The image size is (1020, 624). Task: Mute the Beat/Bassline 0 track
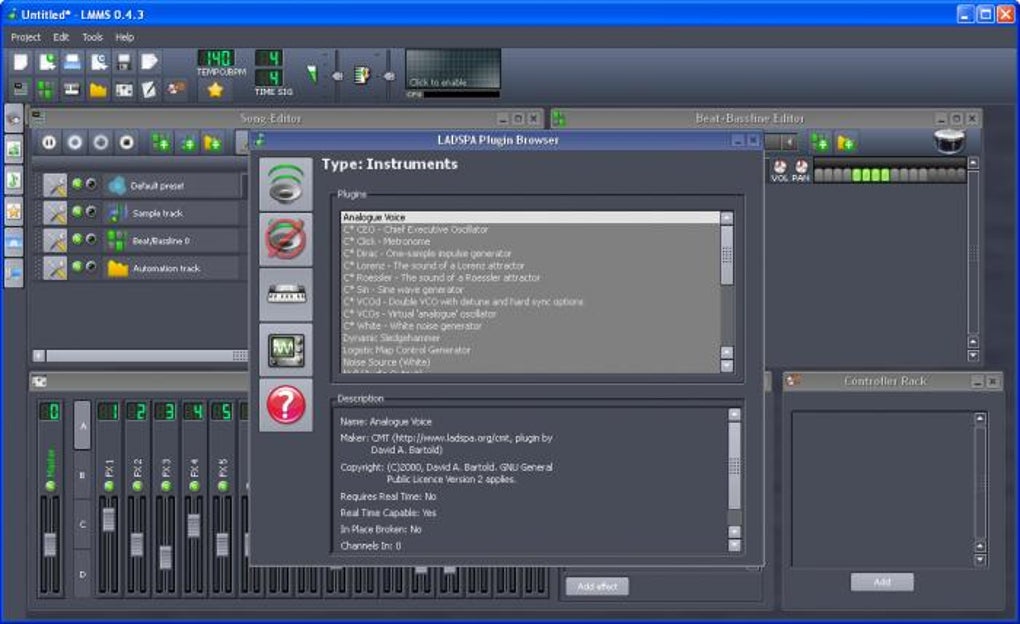click(77, 239)
